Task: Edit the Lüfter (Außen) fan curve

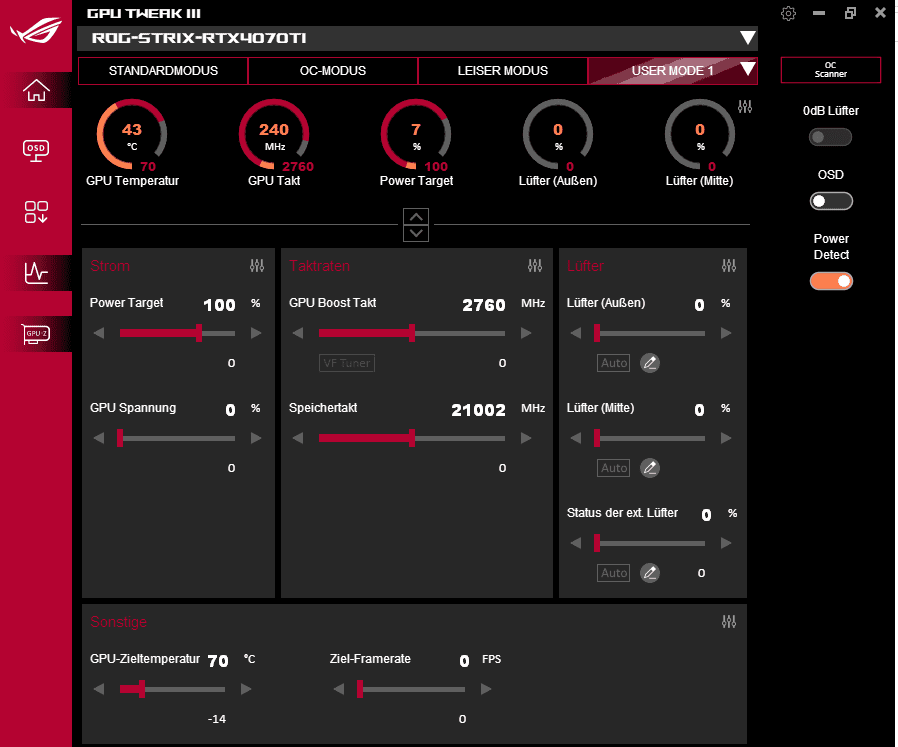Action: [649, 363]
